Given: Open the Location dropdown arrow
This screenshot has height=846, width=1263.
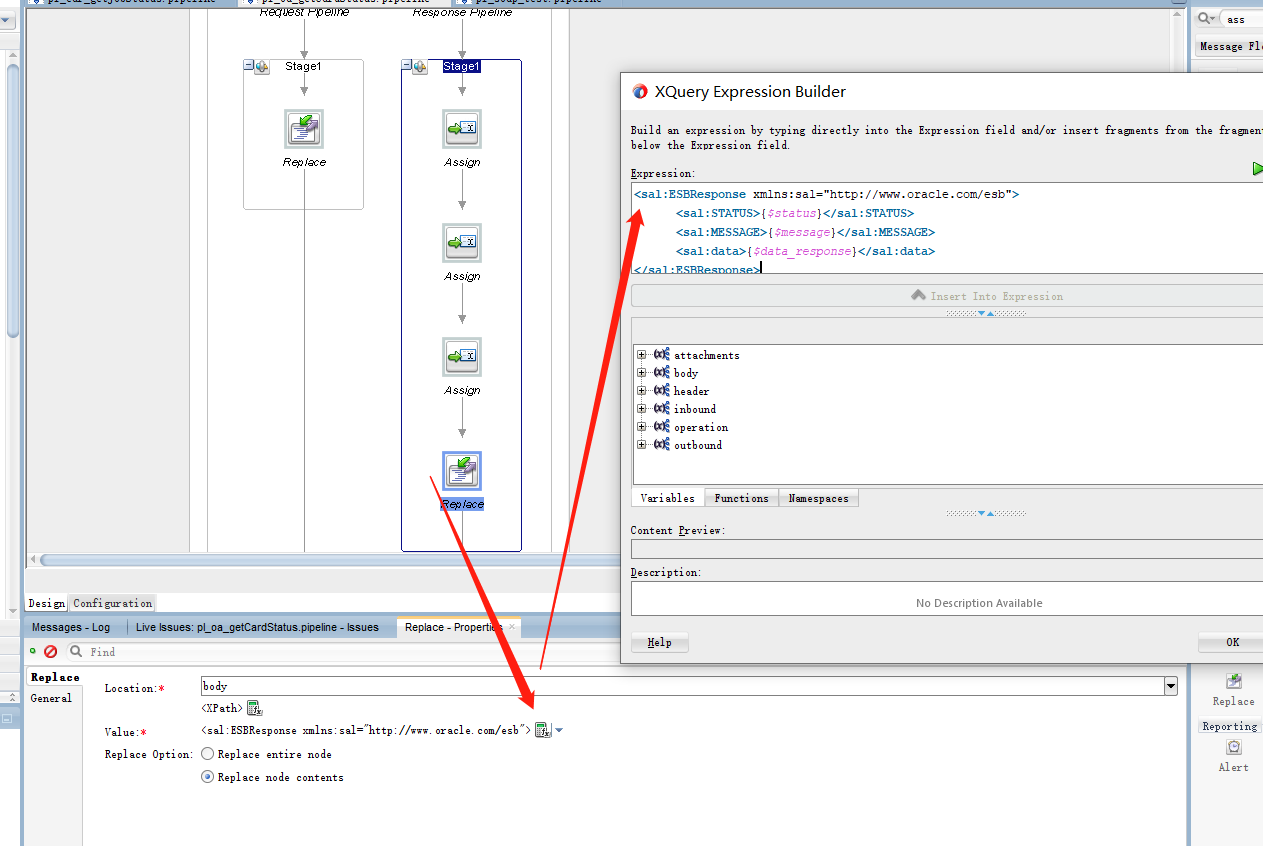Looking at the screenshot, I should (1170, 686).
